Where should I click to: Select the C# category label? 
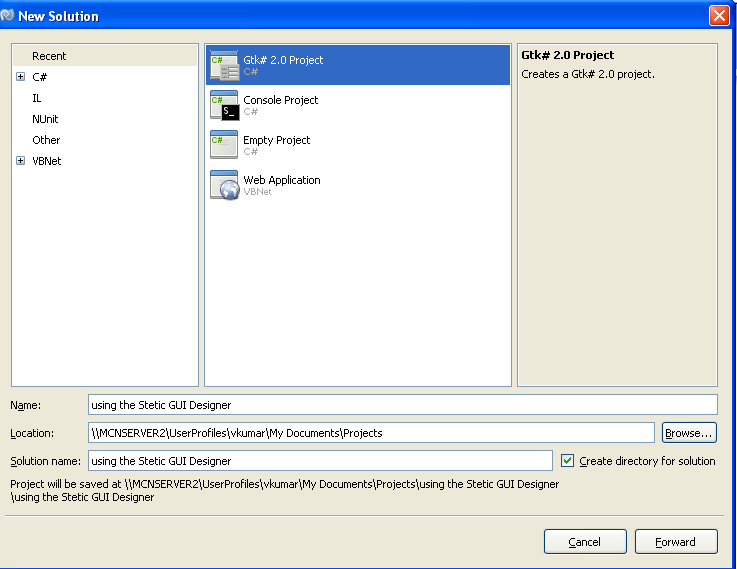[39, 77]
